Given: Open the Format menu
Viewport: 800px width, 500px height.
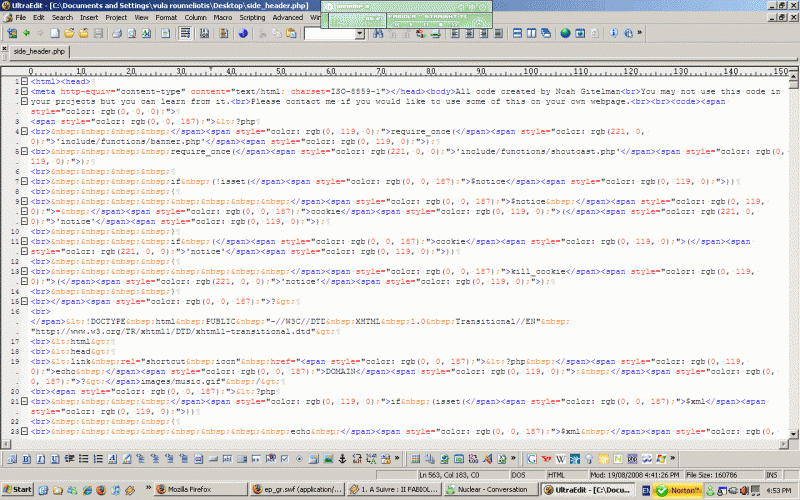Looking at the screenshot, I should (166, 17).
